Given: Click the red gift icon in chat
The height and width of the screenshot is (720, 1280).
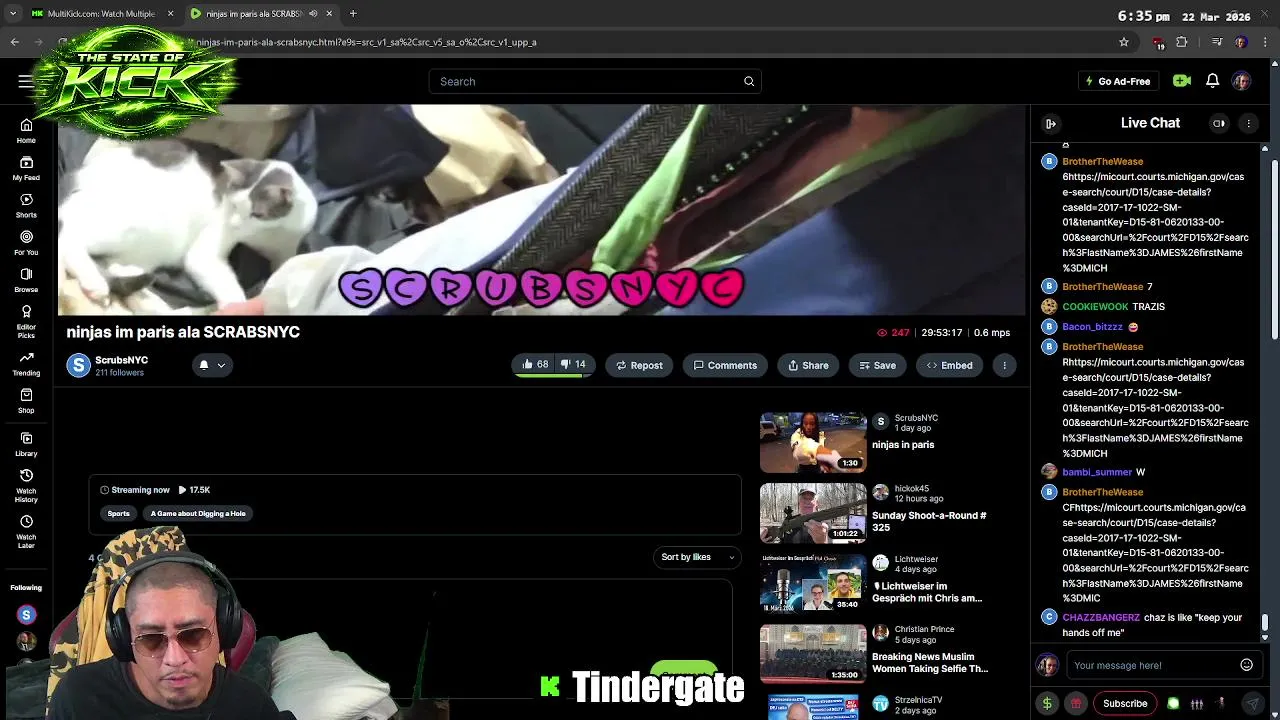Looking at the screenshot, I should click(x=1076, y=704).
